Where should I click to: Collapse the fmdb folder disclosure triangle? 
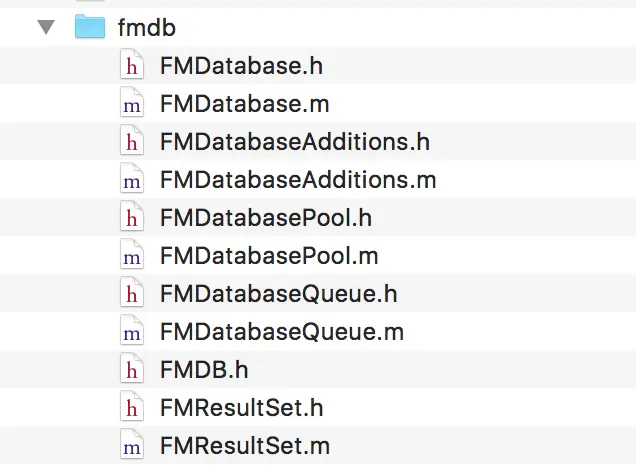[46, 28]
